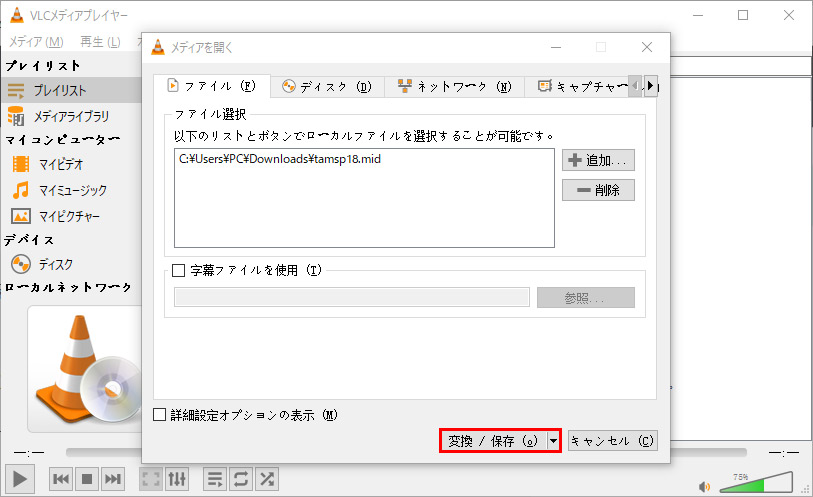Enable 字幕ファイルを使用 checkbox
The image size is (813, 497).
(x=178, y=270)
